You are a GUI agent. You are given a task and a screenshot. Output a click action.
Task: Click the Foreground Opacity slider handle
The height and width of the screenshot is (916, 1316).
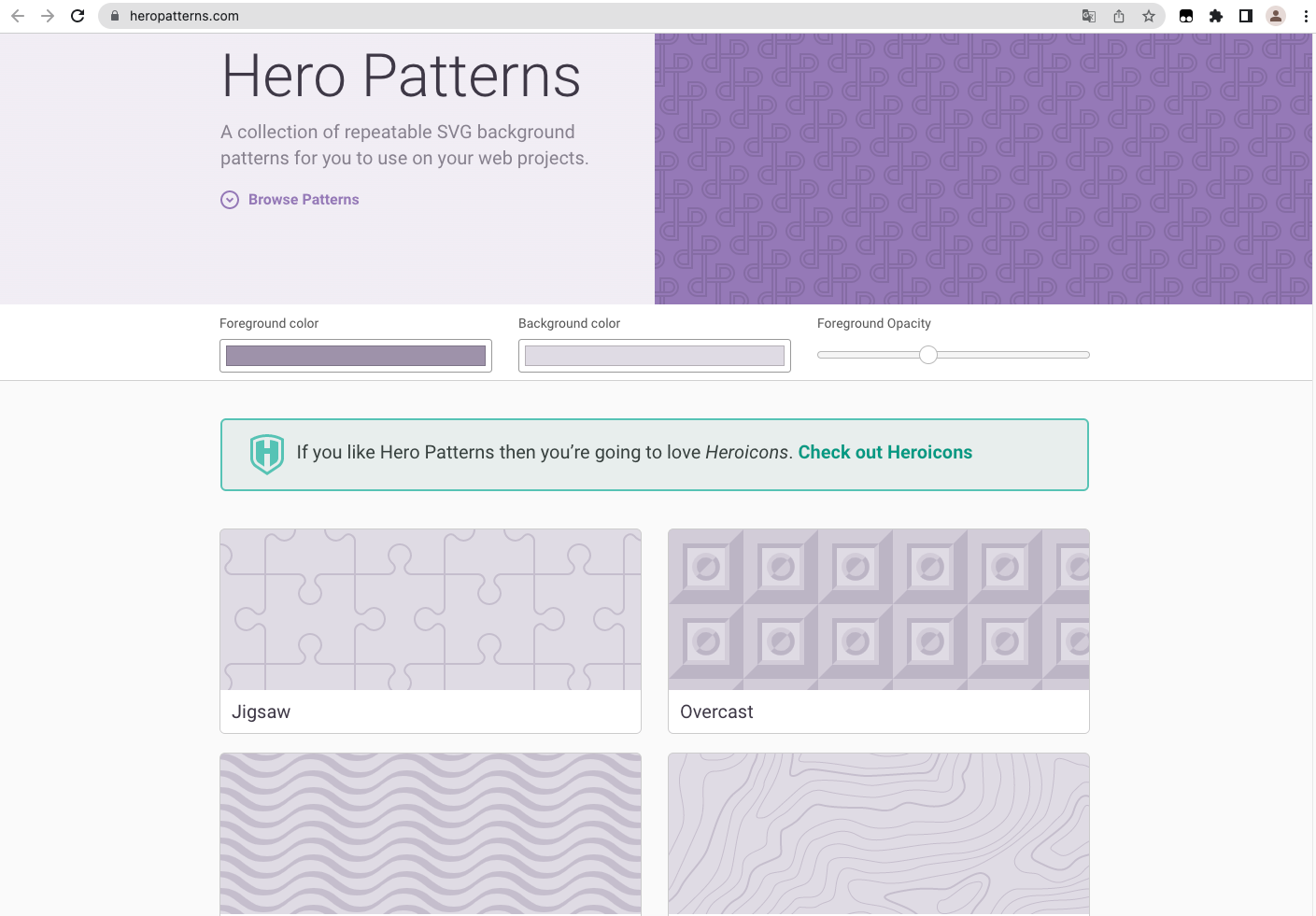(927, 355)
